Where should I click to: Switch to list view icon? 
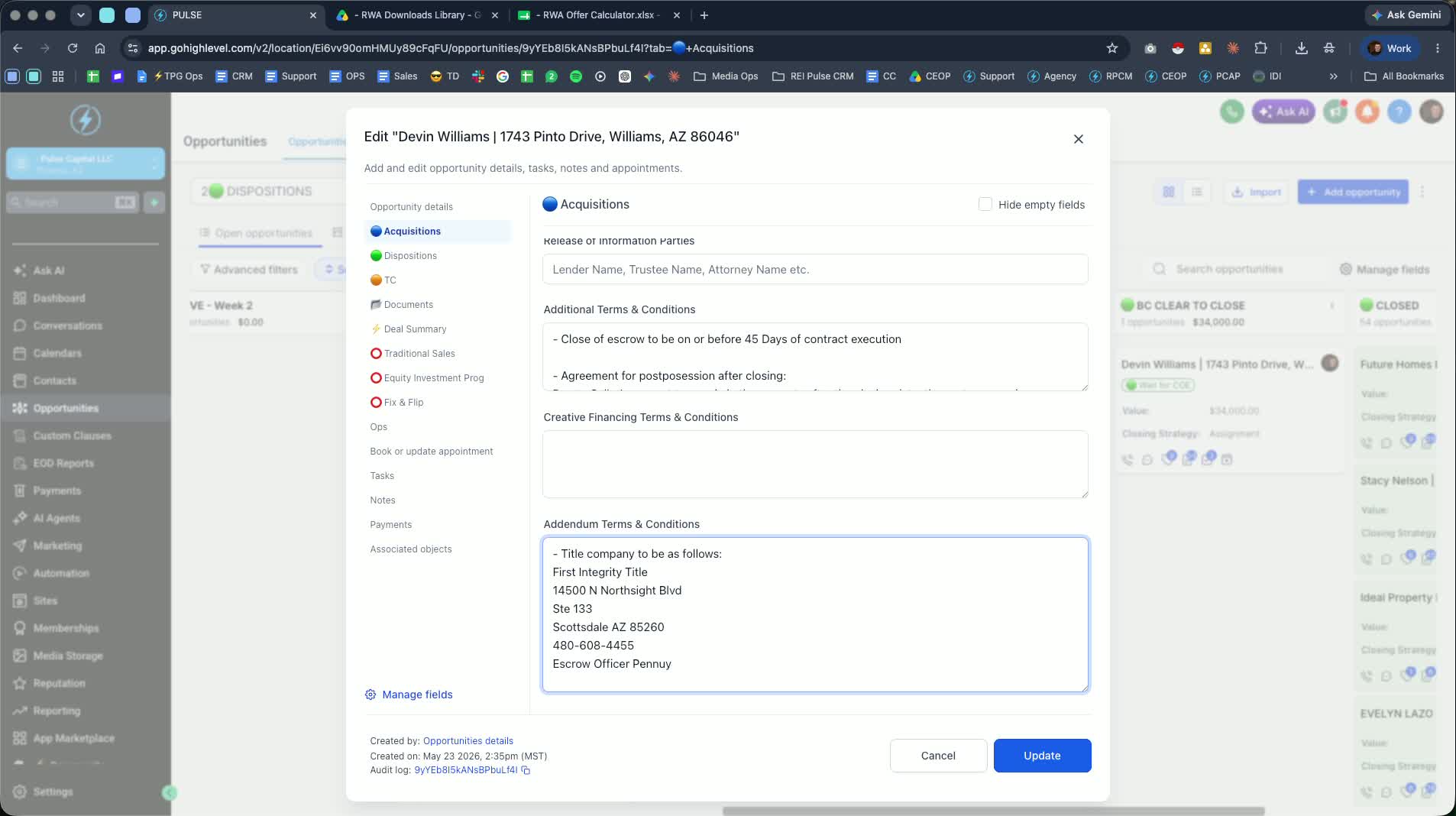tap(1197, 192)
